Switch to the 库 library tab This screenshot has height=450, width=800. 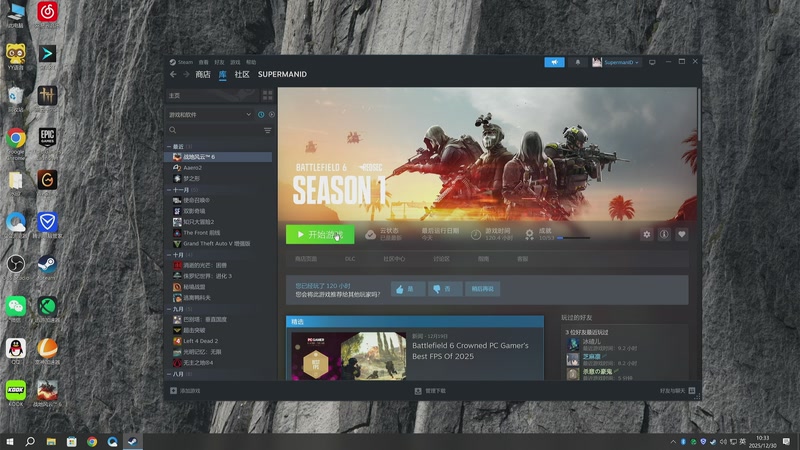(x=223, y=74)
